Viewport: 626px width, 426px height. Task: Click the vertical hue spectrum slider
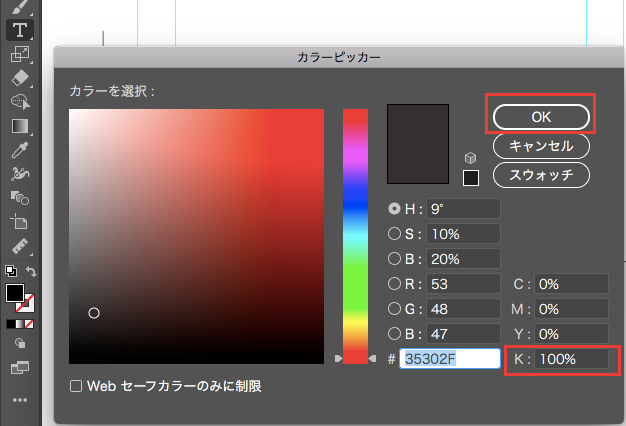pos(356,235)
